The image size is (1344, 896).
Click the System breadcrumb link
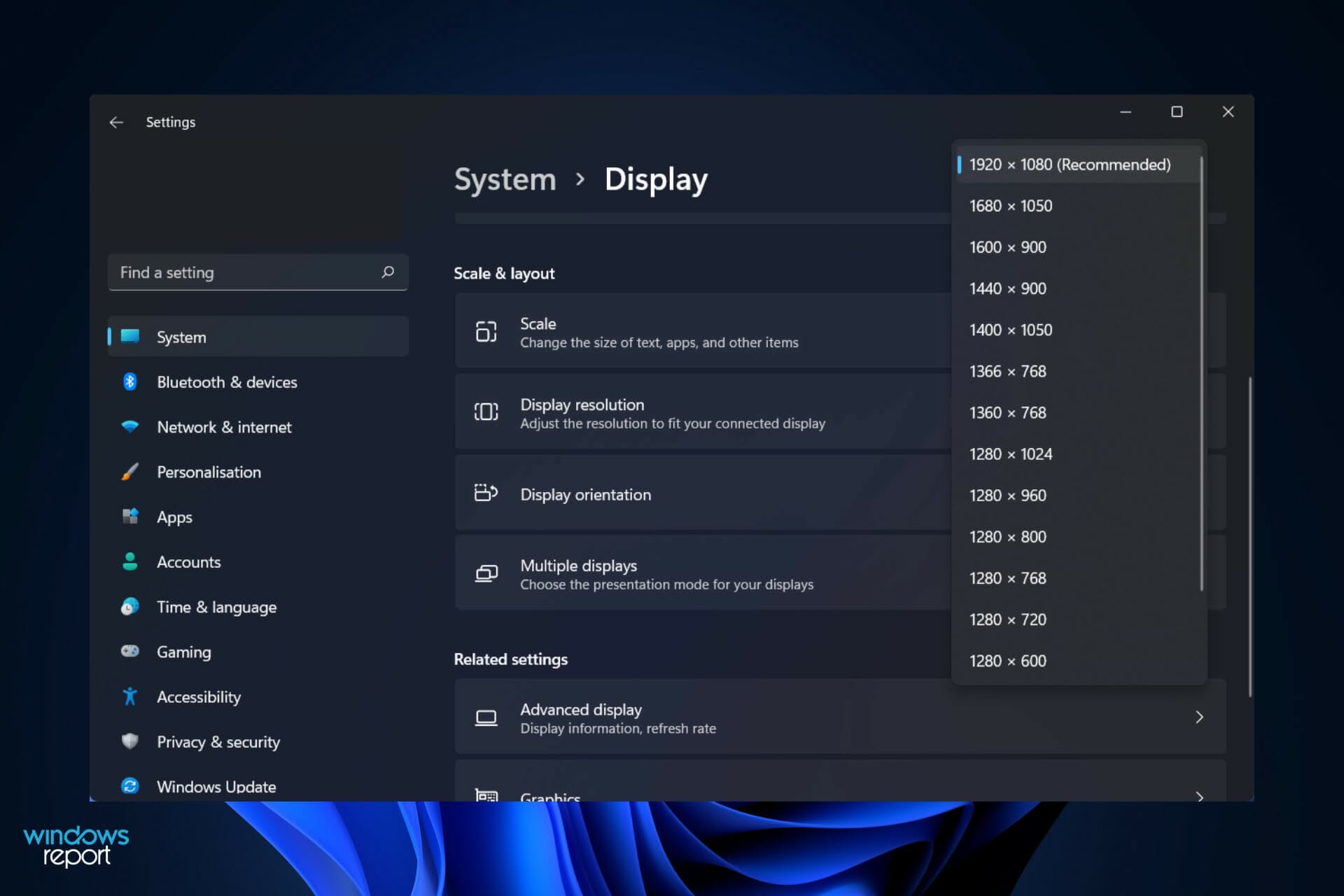coord(505,179)
